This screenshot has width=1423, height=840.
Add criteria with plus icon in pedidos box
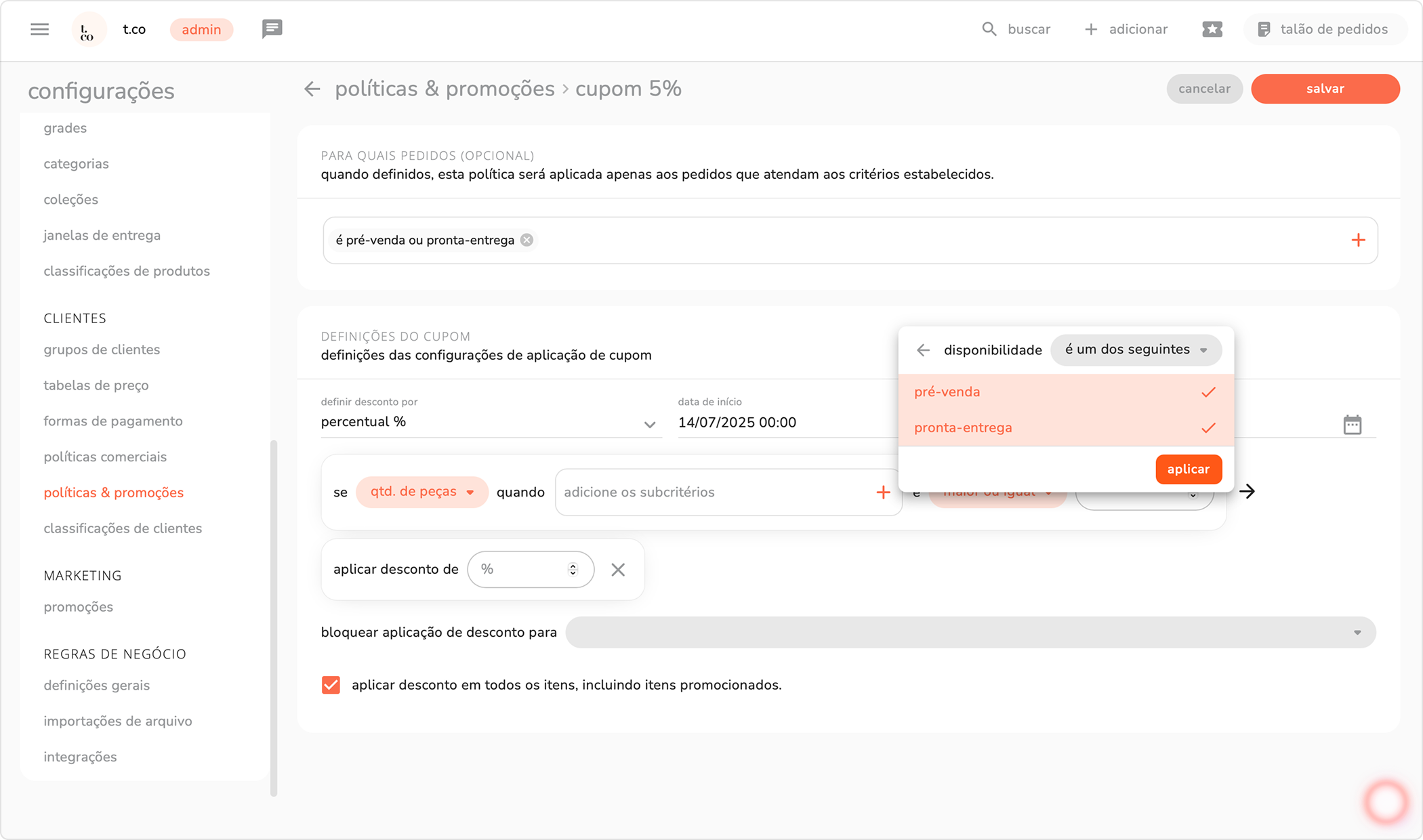tap(1358, 240)
